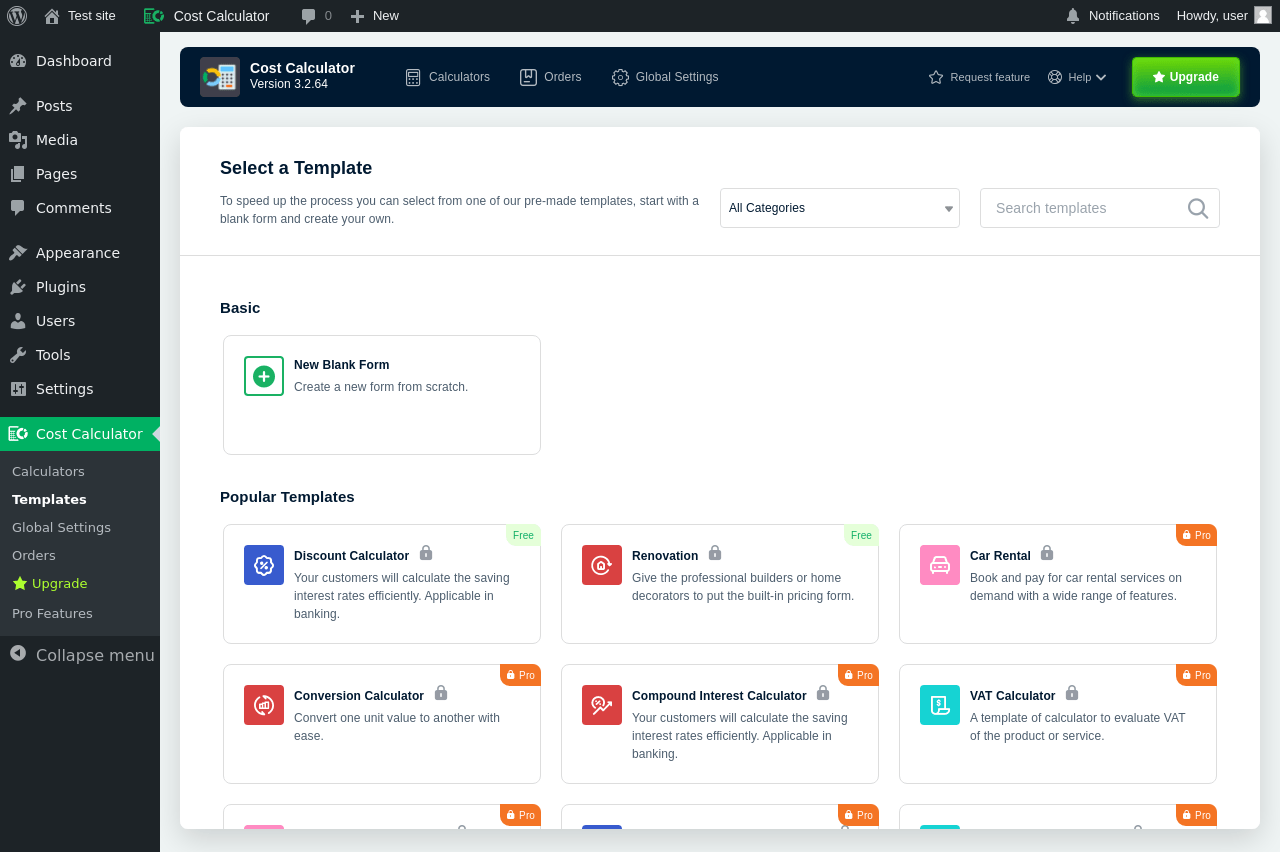Click Request feature star link
The image size is (1280, 852).
979,77
